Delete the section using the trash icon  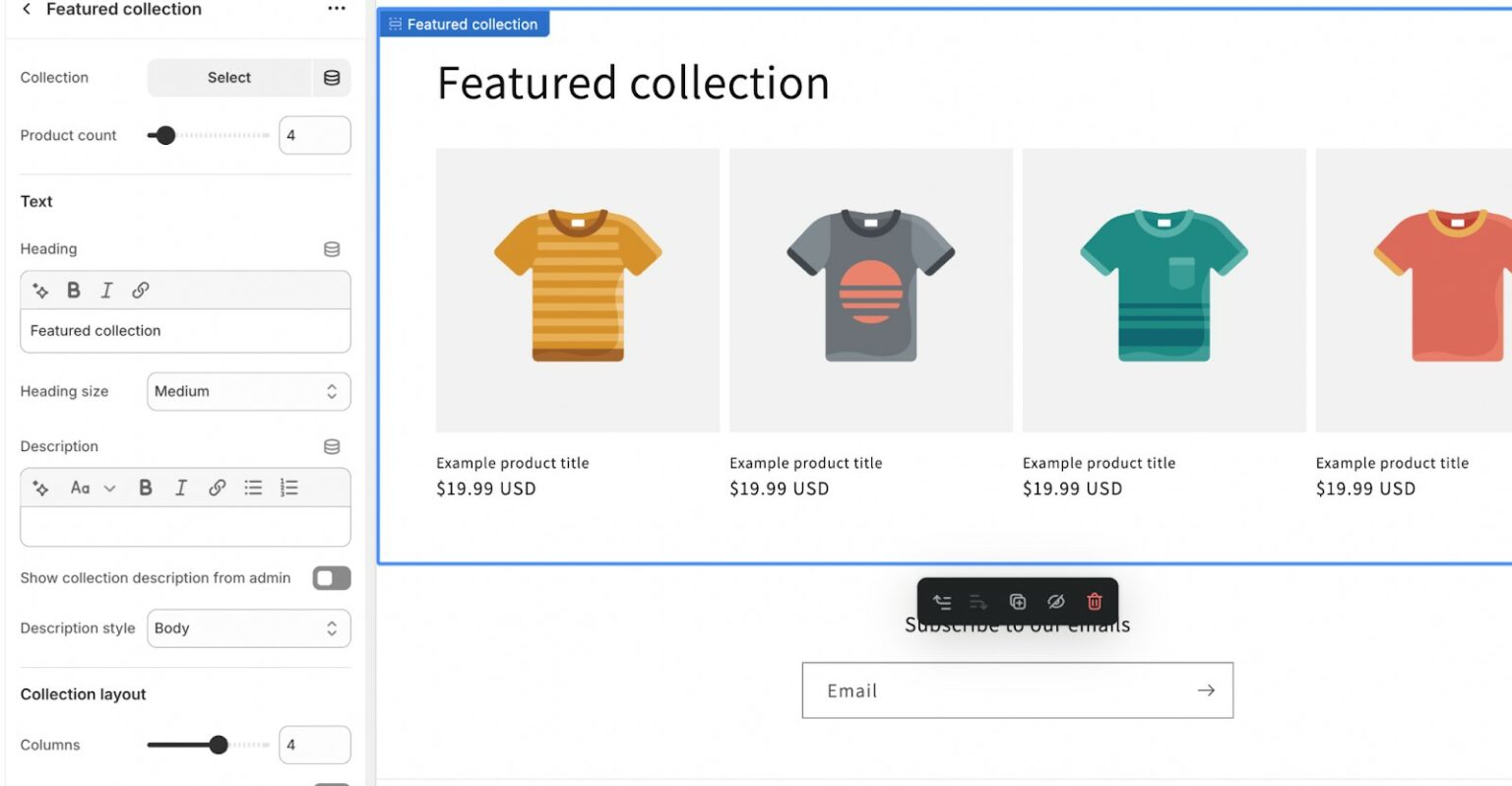[1093, 602]
